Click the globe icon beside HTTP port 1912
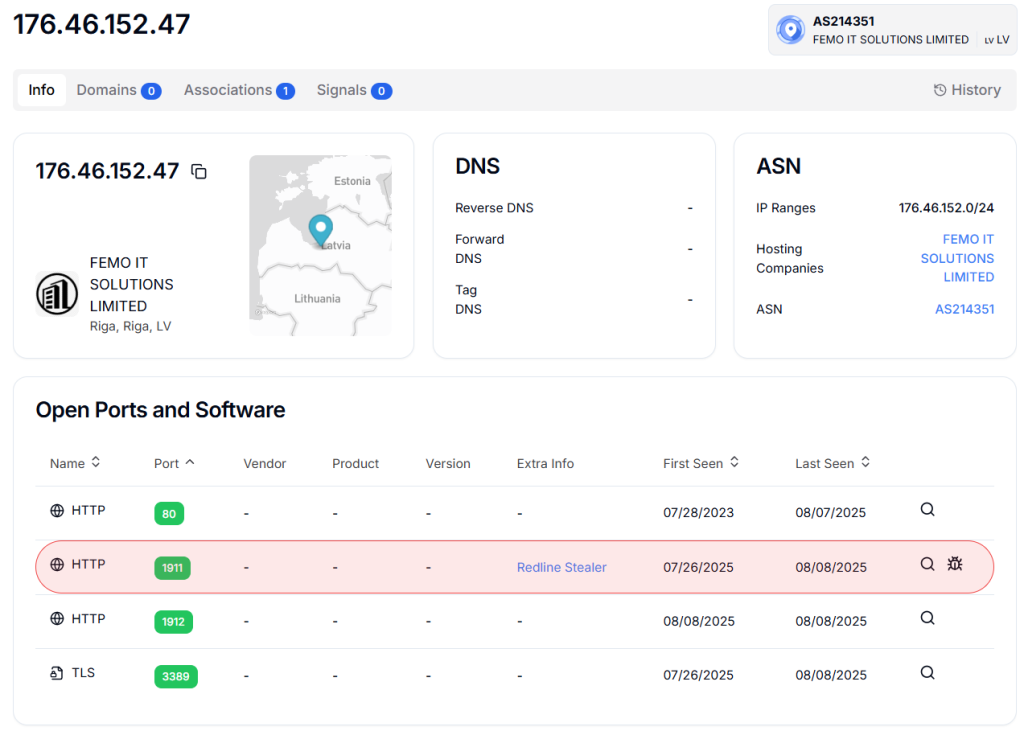Viewport: 1024px width, 731px height. [55, 618]
